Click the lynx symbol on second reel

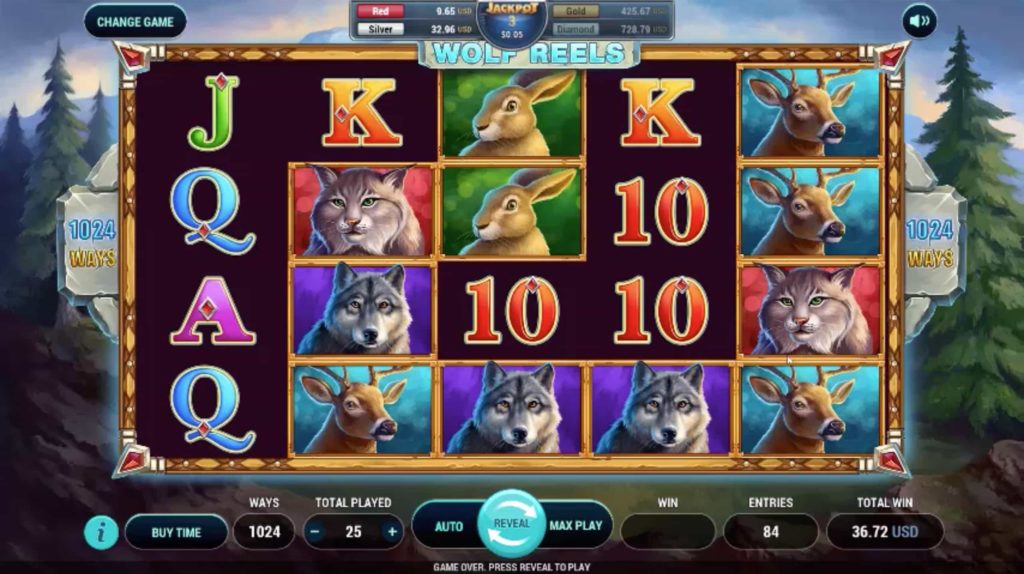362,210
